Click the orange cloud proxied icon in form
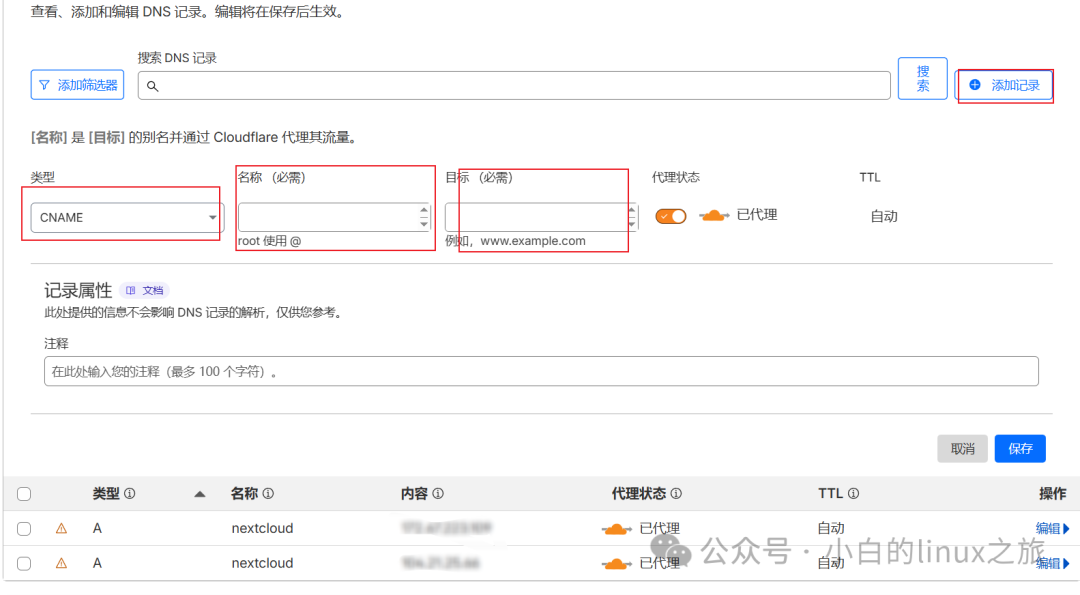The image size is (1080, 595). [714, 216]
